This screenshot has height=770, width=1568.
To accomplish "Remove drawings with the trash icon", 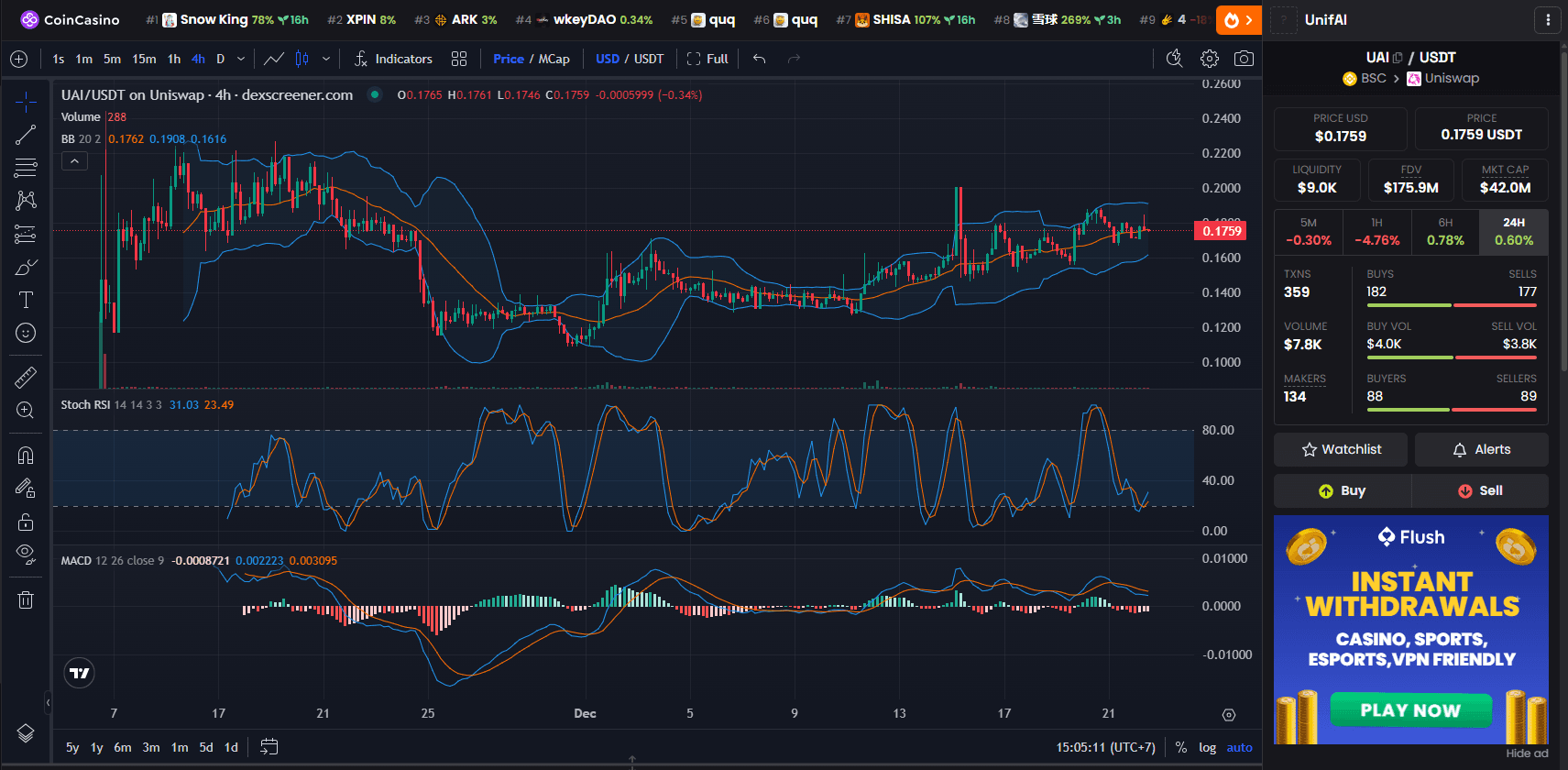I will [x=26, y=599].
